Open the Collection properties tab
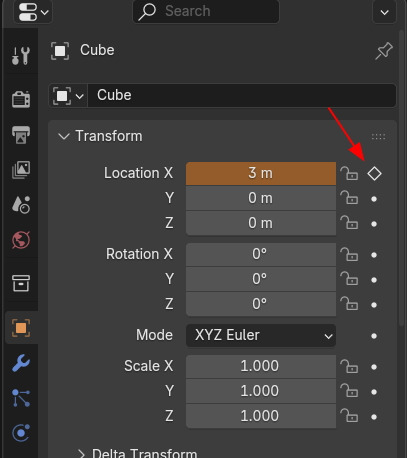The image size is (407, 458). (21, 283)
